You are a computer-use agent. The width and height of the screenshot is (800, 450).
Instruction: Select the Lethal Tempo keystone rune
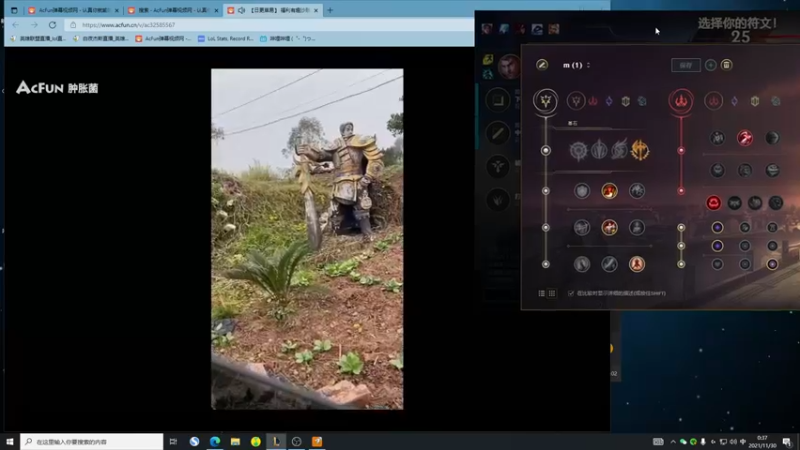599,151
